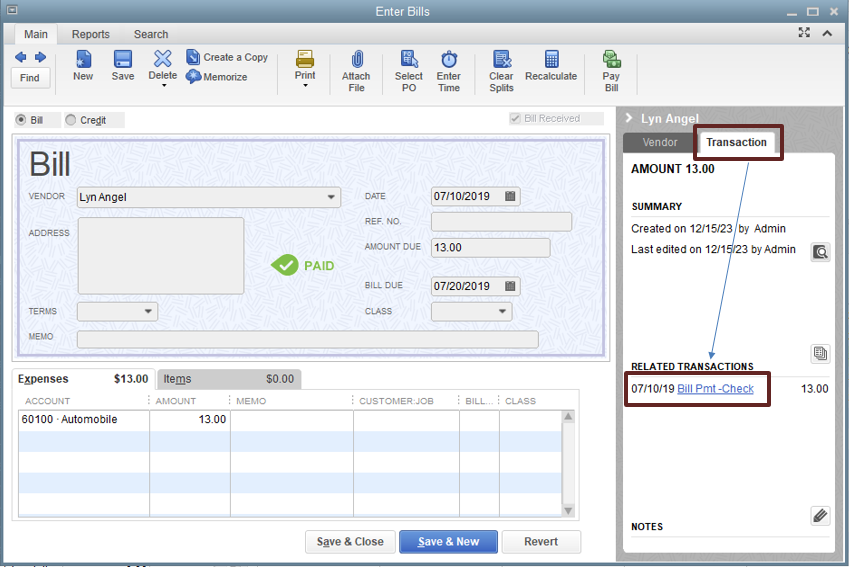Select the Bill radio button
This screenshot has width=849, height=567.
(21, 120)
